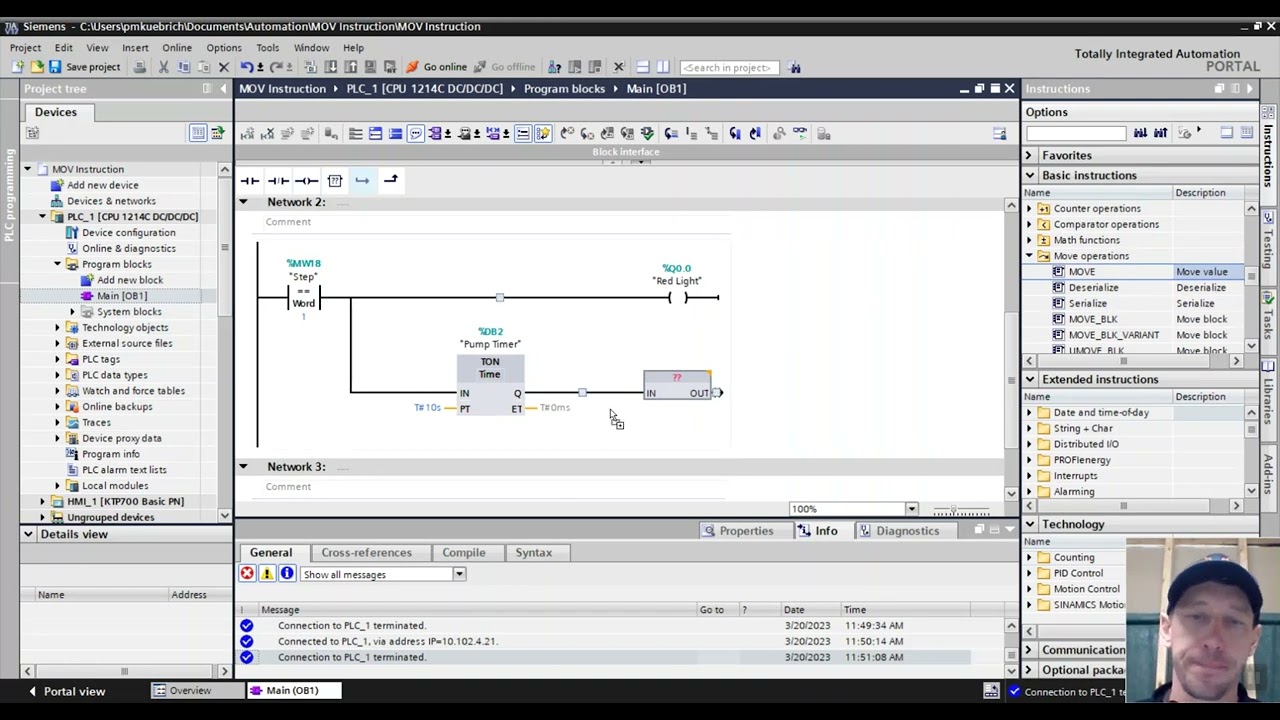Click the Paste icon in toolbar

203,67
